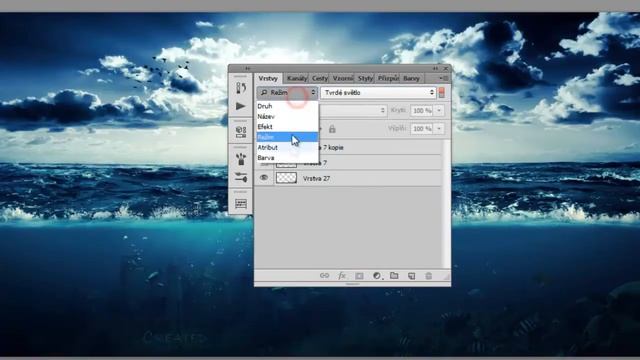Switch to the Vzorník tab
The height and width of the screenshot is (360, 640).
click(343, 78)
